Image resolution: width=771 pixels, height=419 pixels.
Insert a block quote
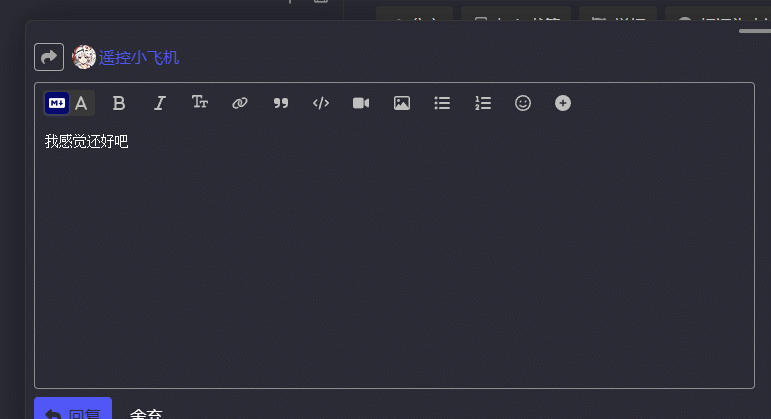281,103
